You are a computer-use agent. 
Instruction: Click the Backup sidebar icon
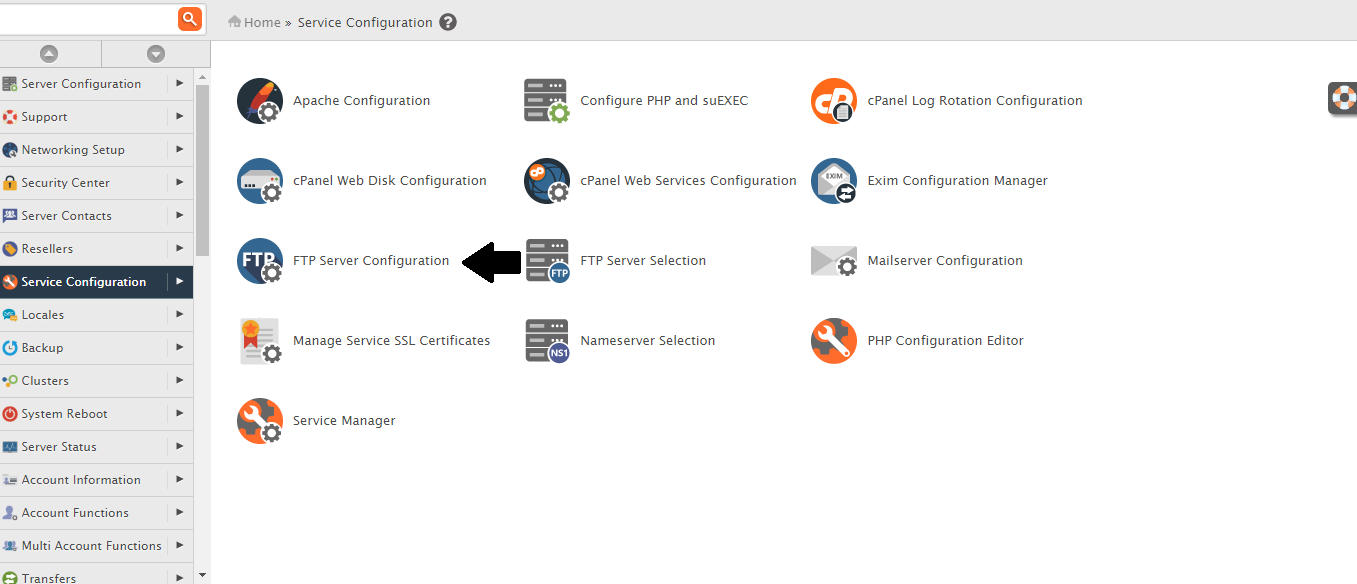pyautogui.click(x=10, y=348)
